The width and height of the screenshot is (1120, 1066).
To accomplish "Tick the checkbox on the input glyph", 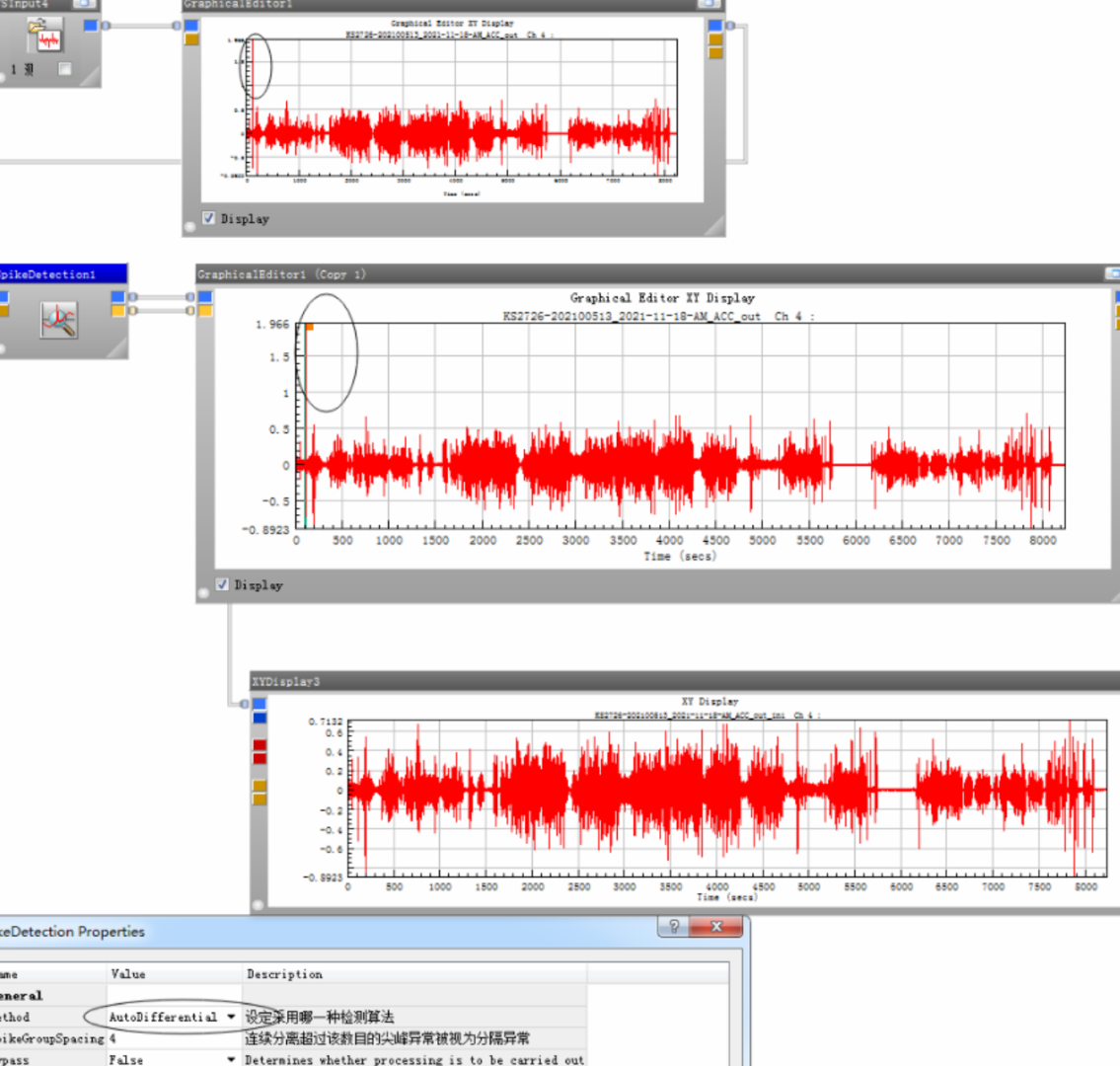I will [x=65, y=69].
